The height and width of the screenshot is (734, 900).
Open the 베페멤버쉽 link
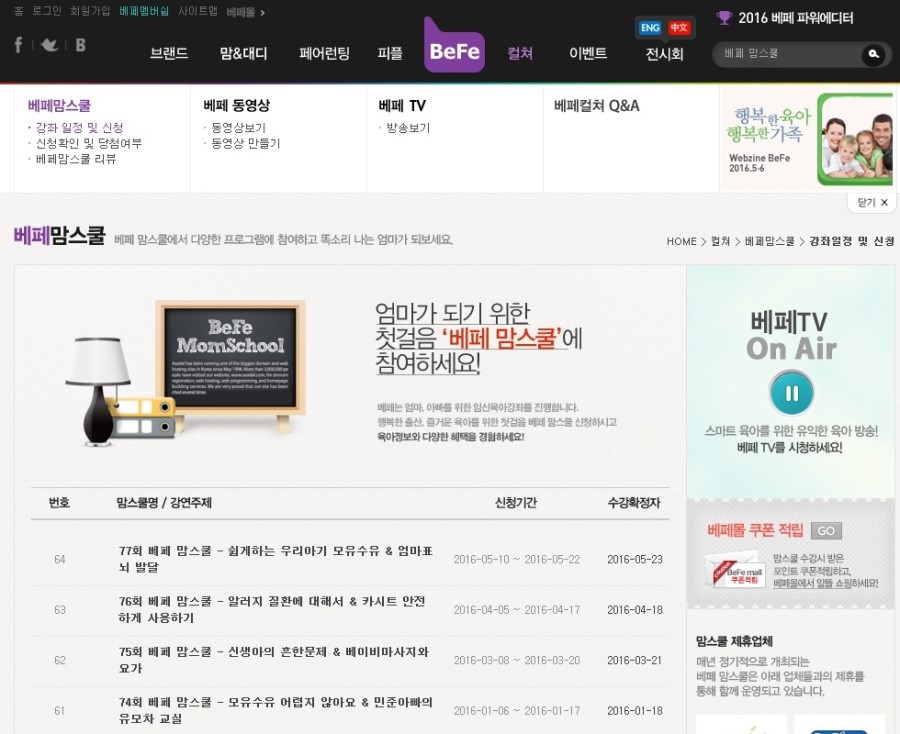coord(144,11)
